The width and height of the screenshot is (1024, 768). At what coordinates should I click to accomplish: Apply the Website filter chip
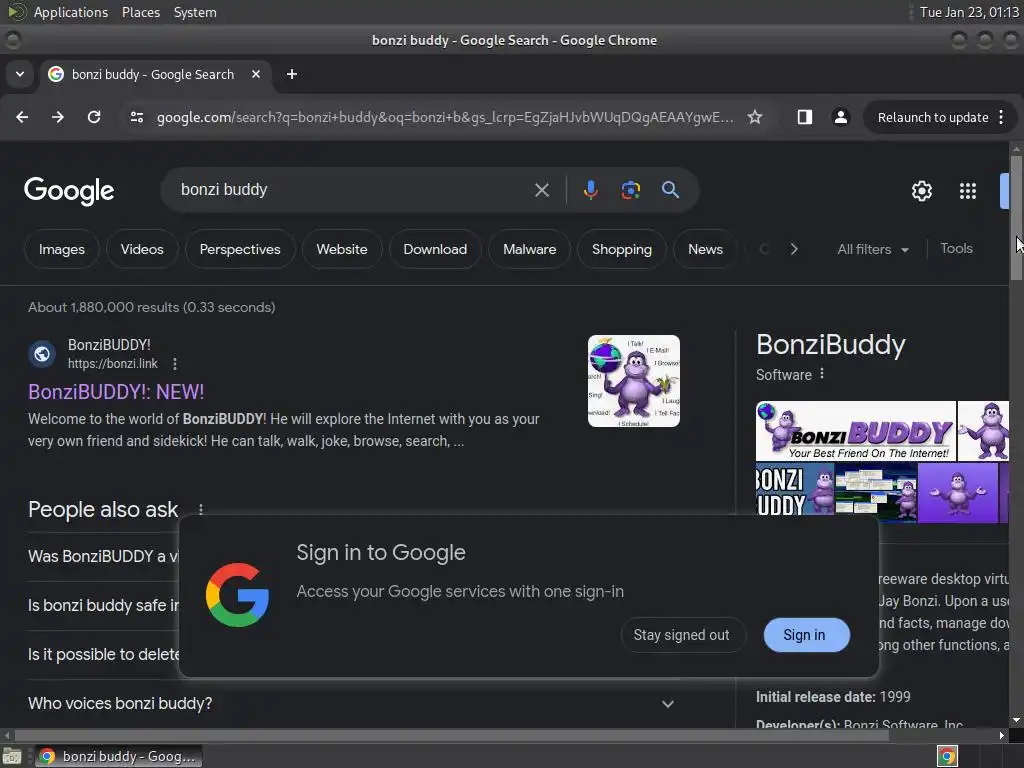point(342,249)
